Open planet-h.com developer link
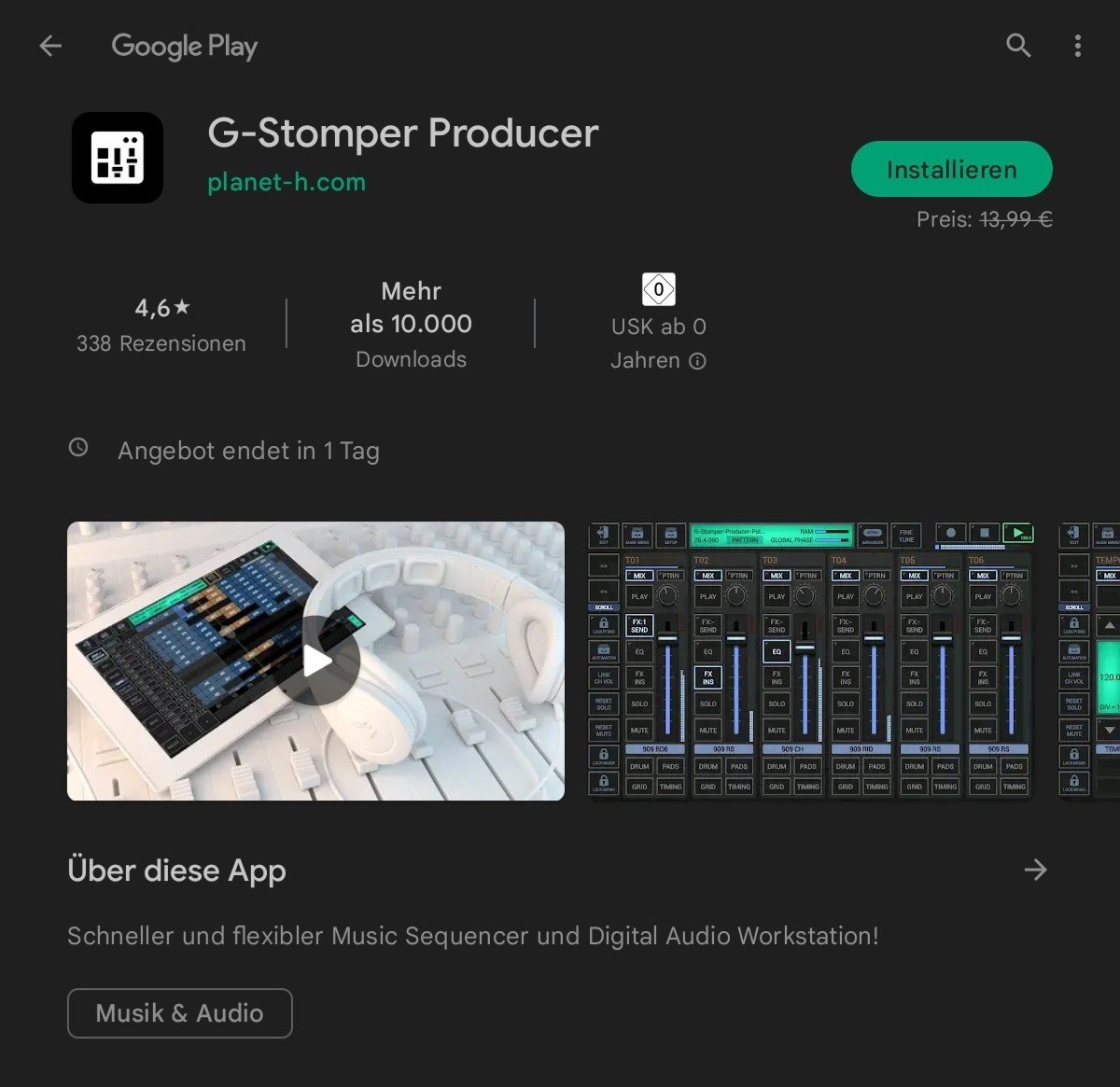Screen dimensions: 1120x1087 pos(287,182)
